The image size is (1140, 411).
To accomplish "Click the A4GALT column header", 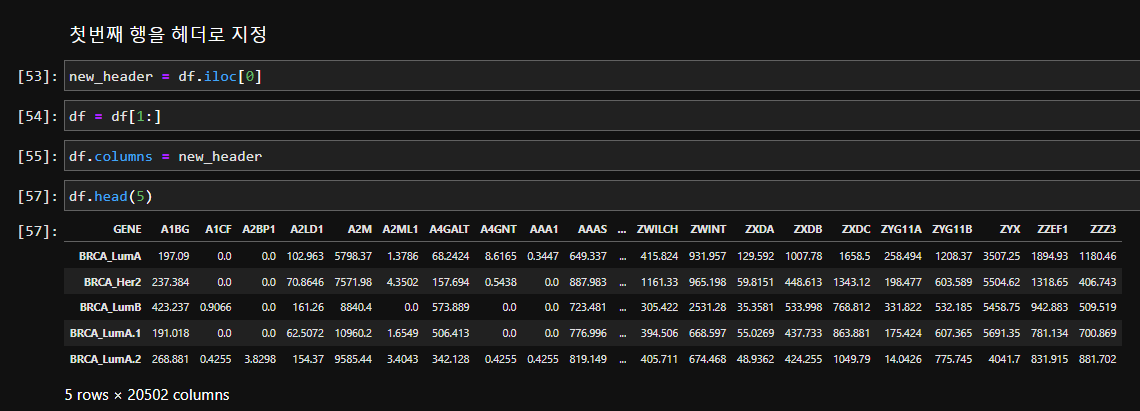I will pos(449,229).
